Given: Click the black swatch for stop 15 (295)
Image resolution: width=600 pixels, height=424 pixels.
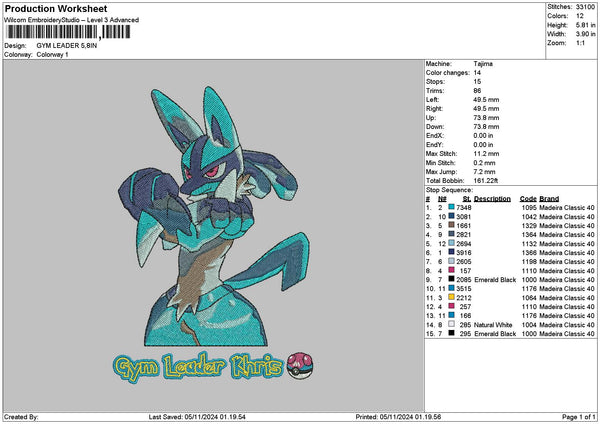Looking at the screenshot, I should tap(452, 333).
